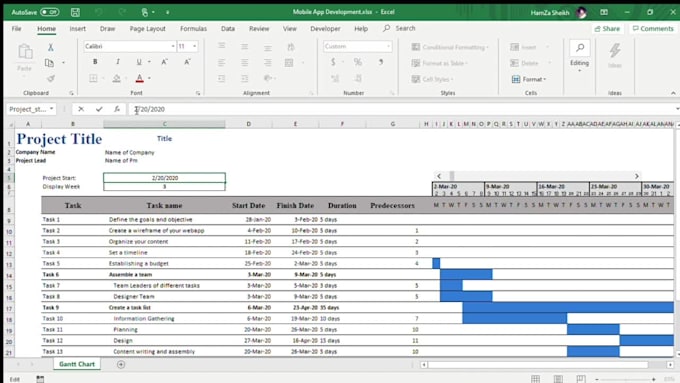This screenshot has height=383, width=680.
Task: Open the File menu
Action: coord(16,29)
